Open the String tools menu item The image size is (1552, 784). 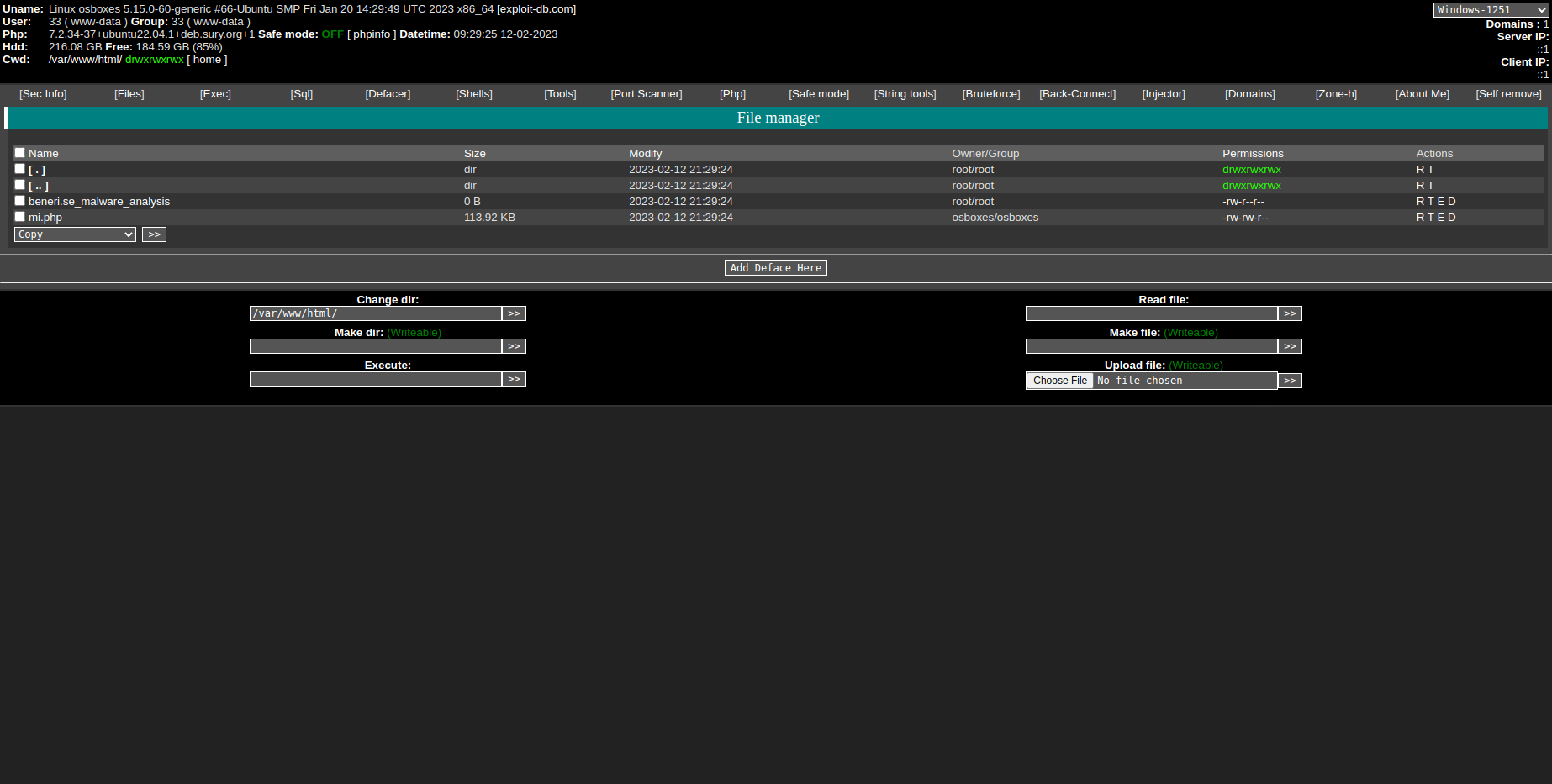(x=905, y=94)
